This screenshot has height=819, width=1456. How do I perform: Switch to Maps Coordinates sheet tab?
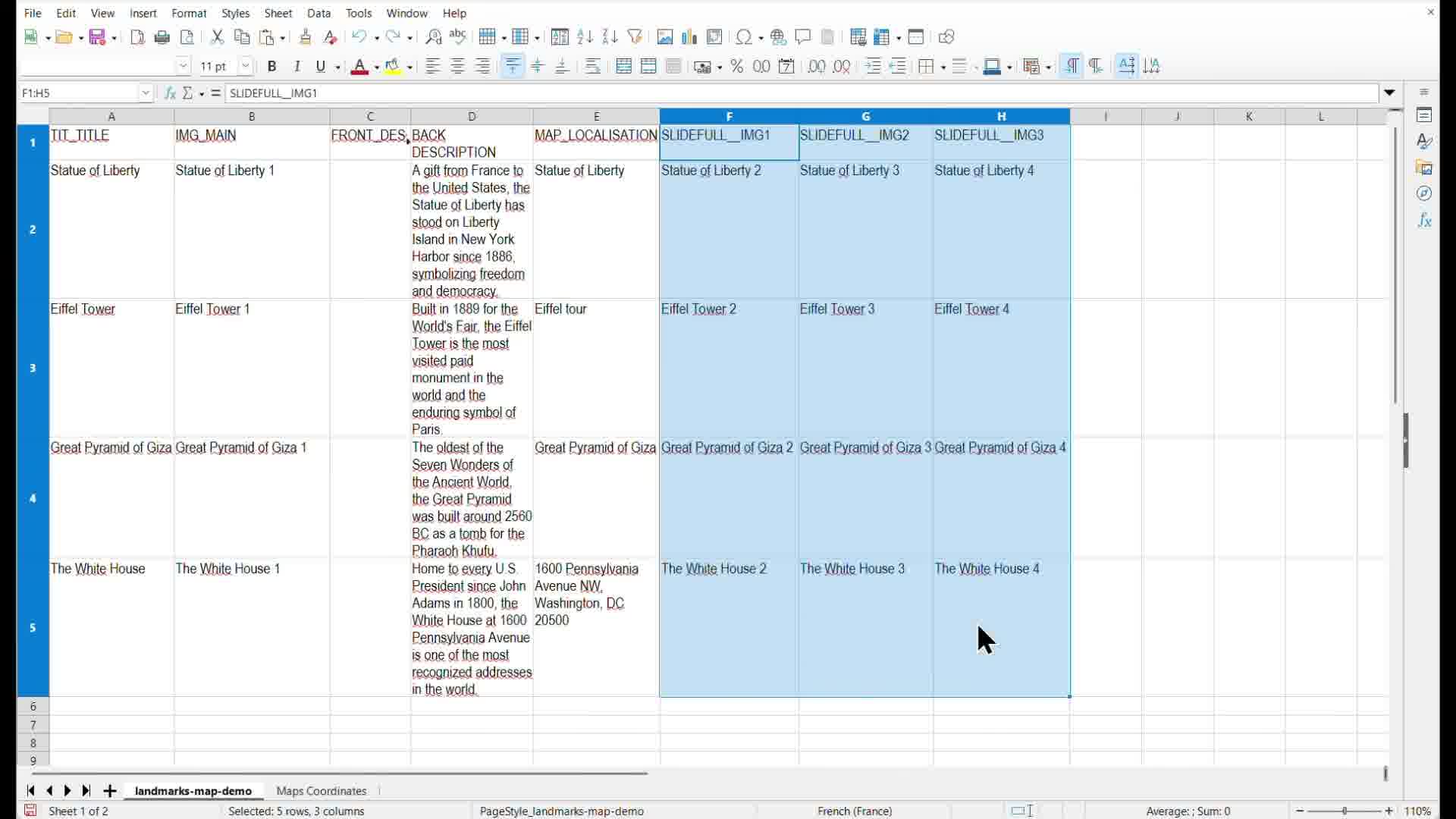point(322,791)
